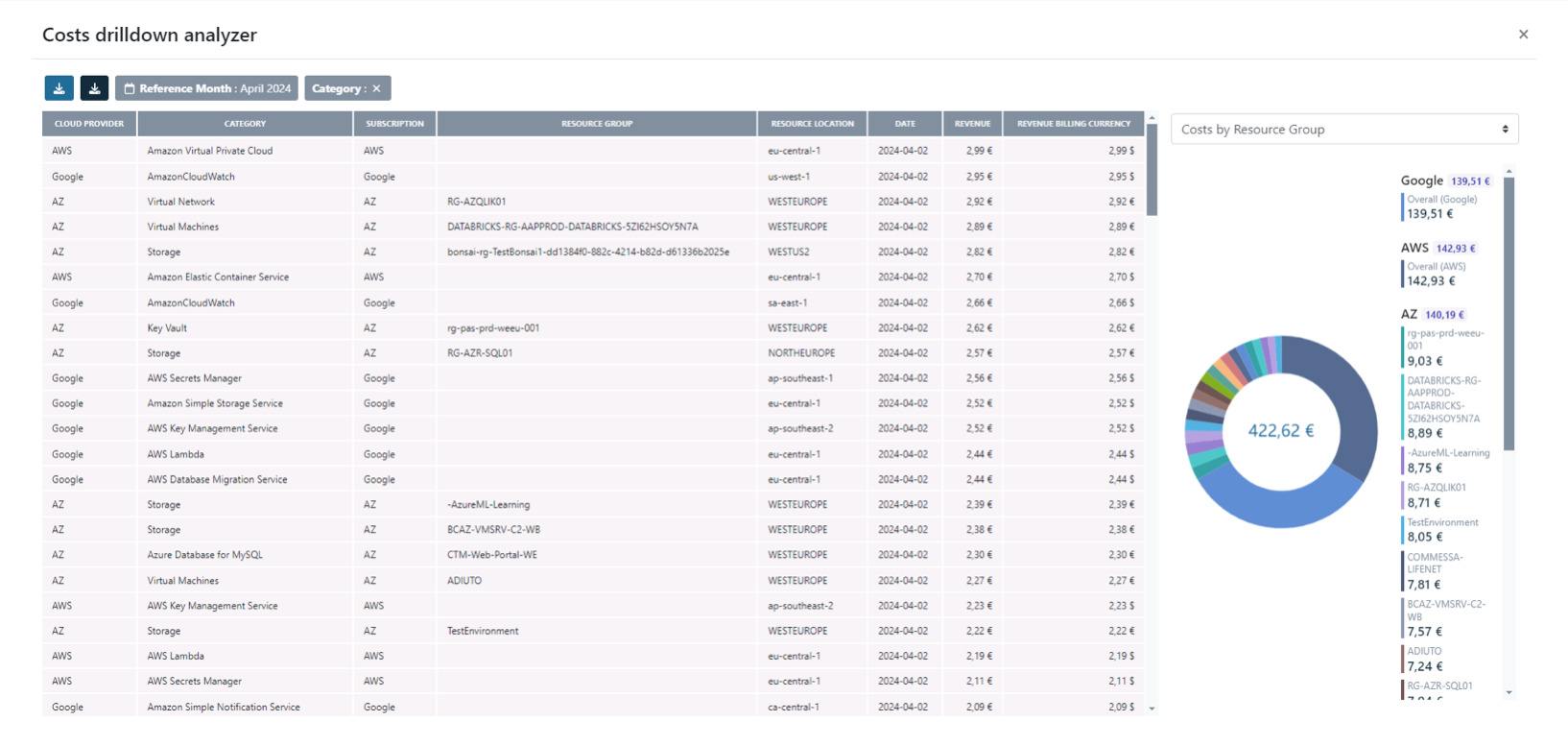Close the Costs drilldown analyzer dialog
Image resolution: width=1568 pixels, height=745 pixels.
pos(1523,35)
